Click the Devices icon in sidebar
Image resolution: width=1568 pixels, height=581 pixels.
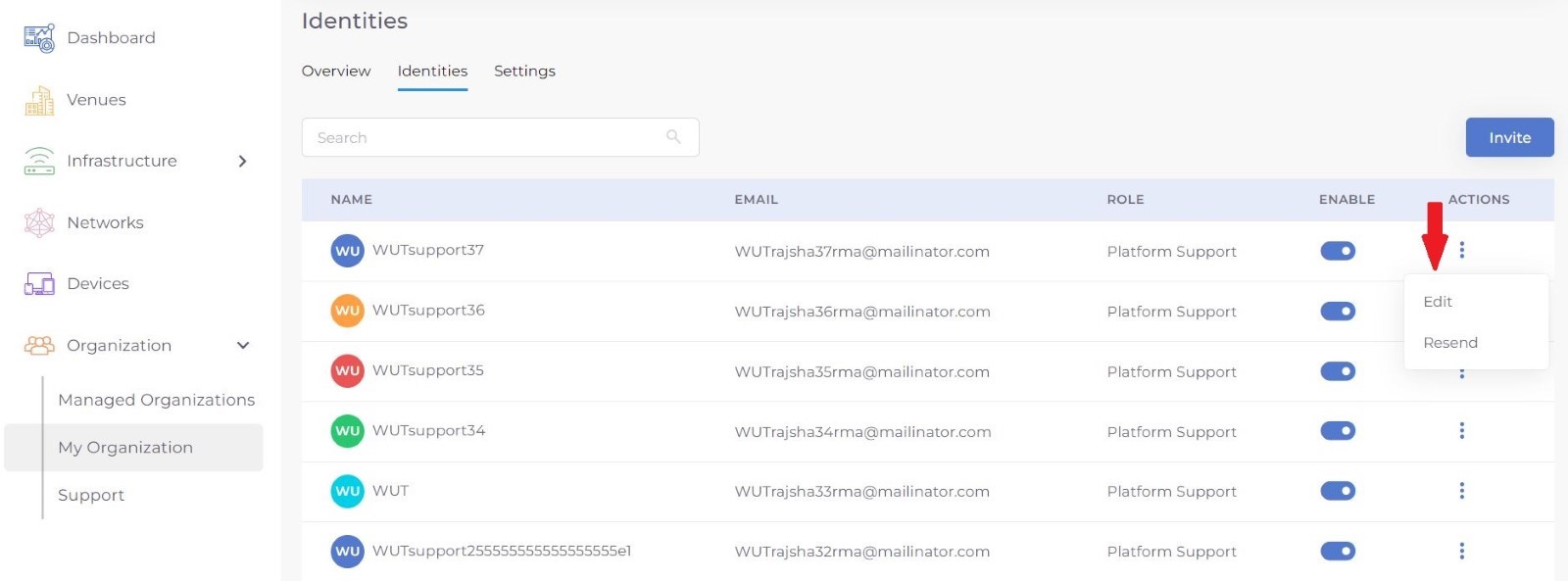[x=39, y=284]
